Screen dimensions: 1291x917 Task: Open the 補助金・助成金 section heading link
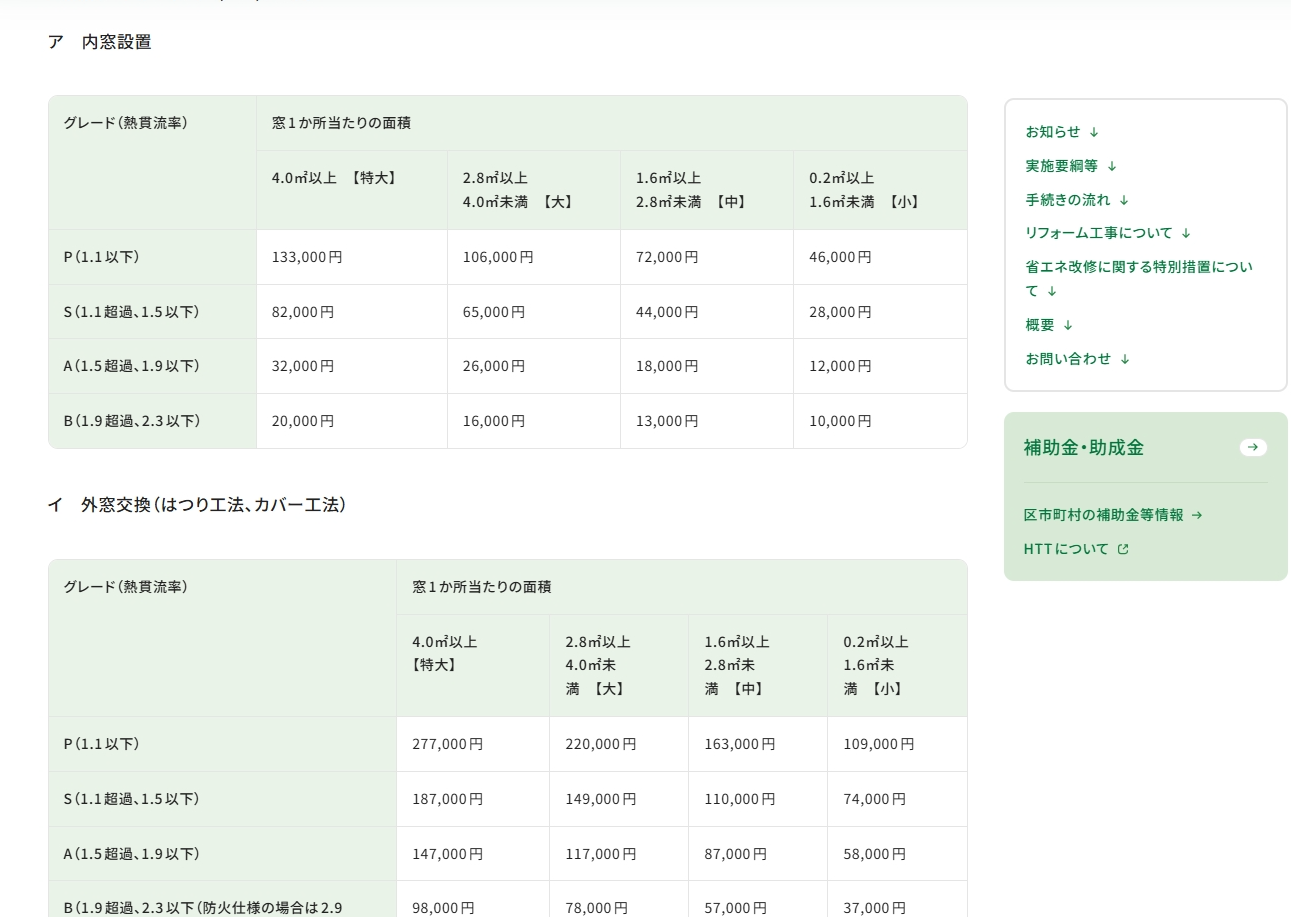point(1083,447)
